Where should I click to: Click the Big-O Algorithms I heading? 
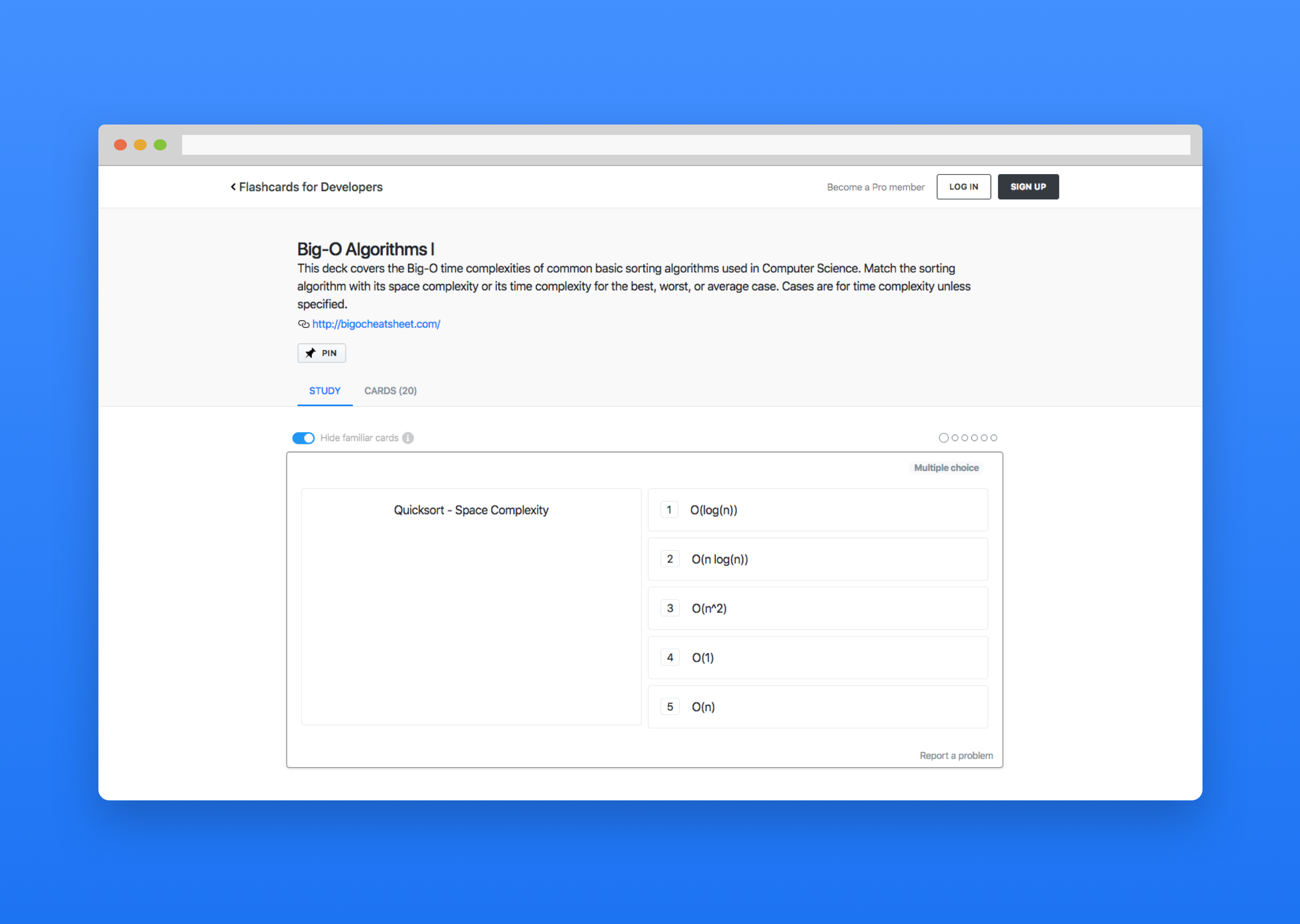click(366, 249)
